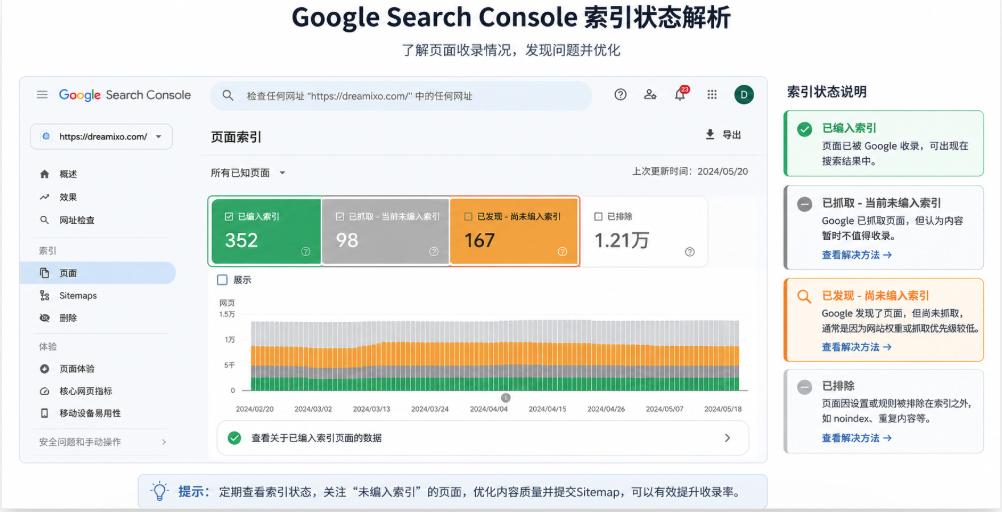Click the crossed-eye icon beside 删除

click(x=44, y=318)
